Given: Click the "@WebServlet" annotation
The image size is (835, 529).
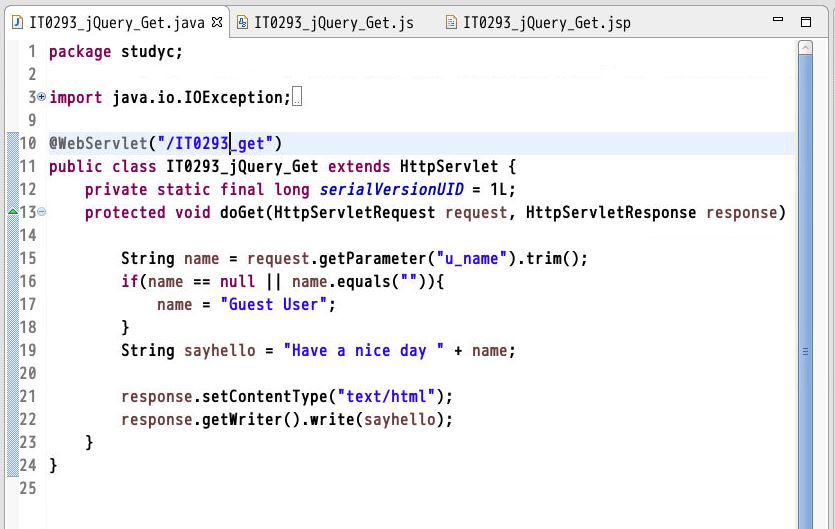Looking at the screenshot, I should tap(99, 143).
